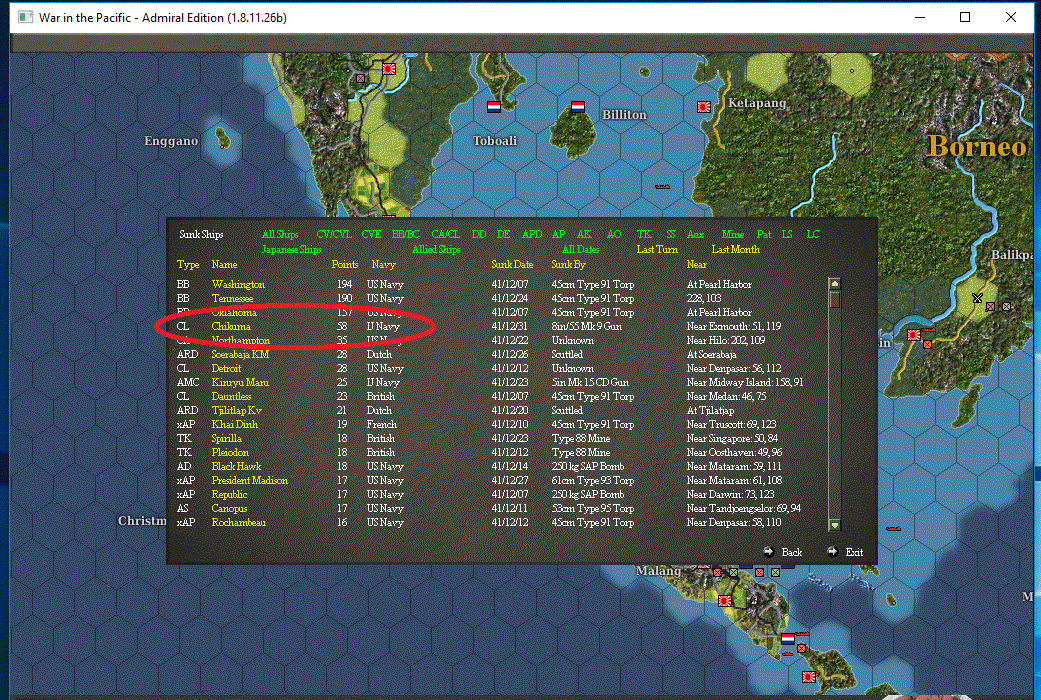
Task: Open the Tennessee ship entry
Action: [x=232, y=298]
